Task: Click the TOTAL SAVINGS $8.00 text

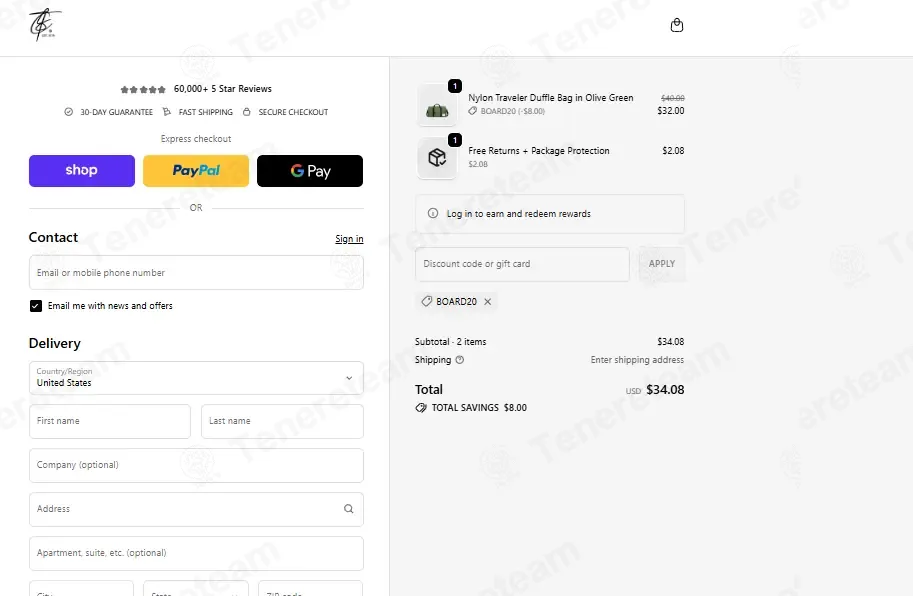Action: click(479, 408)
